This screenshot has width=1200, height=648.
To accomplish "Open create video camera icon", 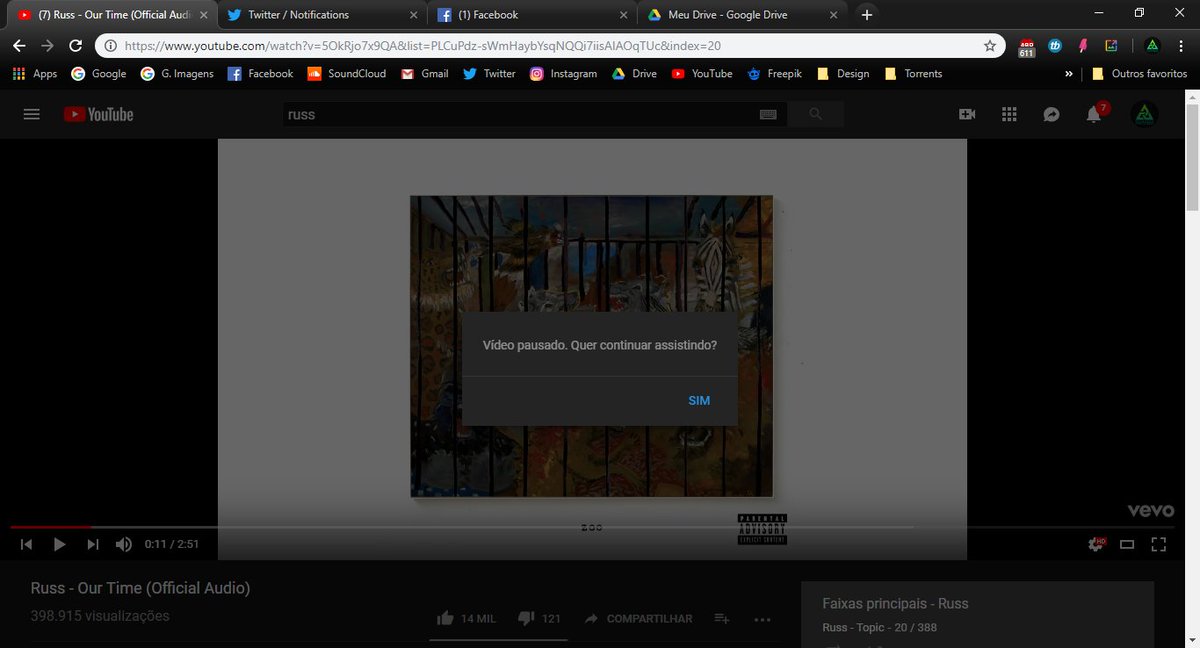I will 967,114.
